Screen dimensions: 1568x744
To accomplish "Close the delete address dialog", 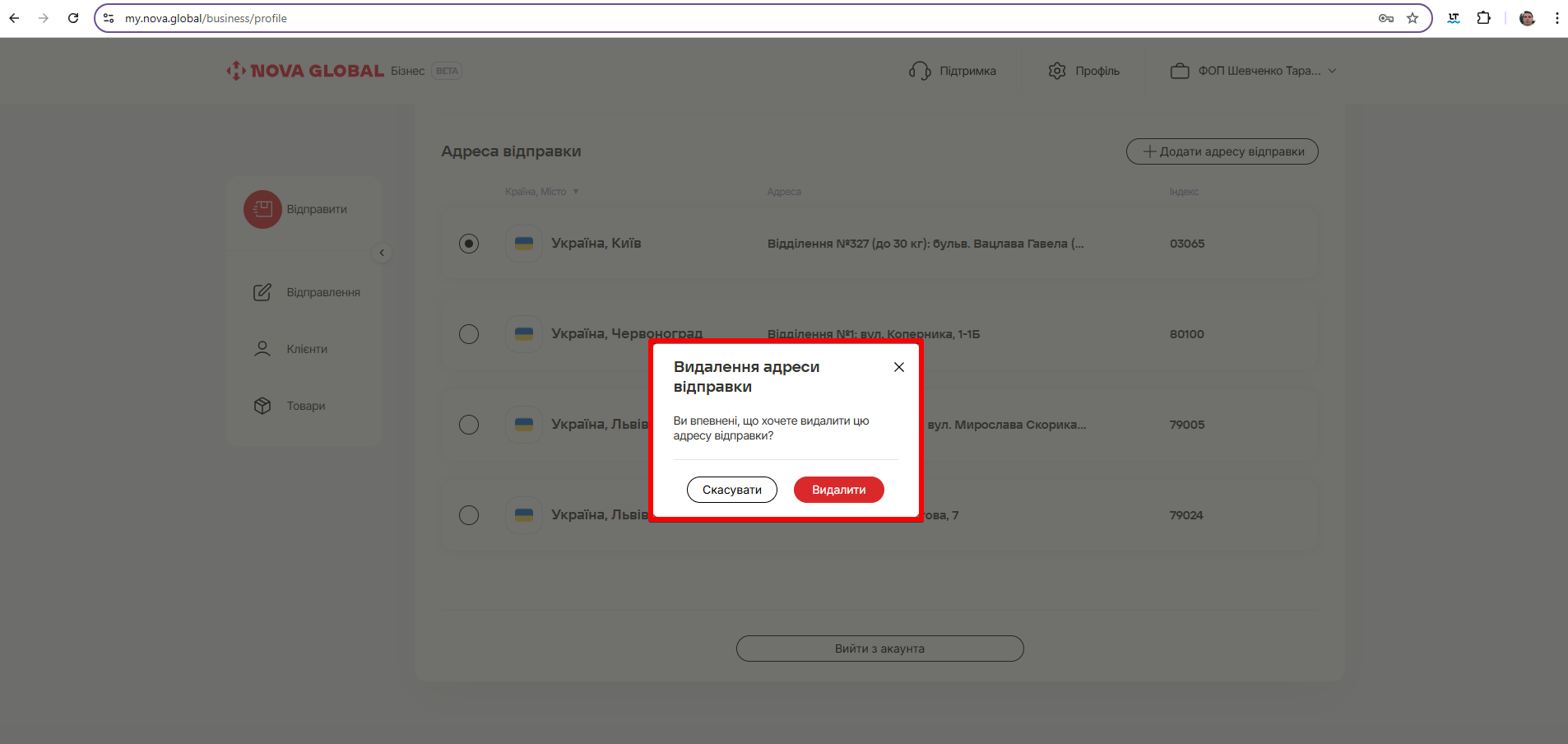I will click(x=899, y=367).
